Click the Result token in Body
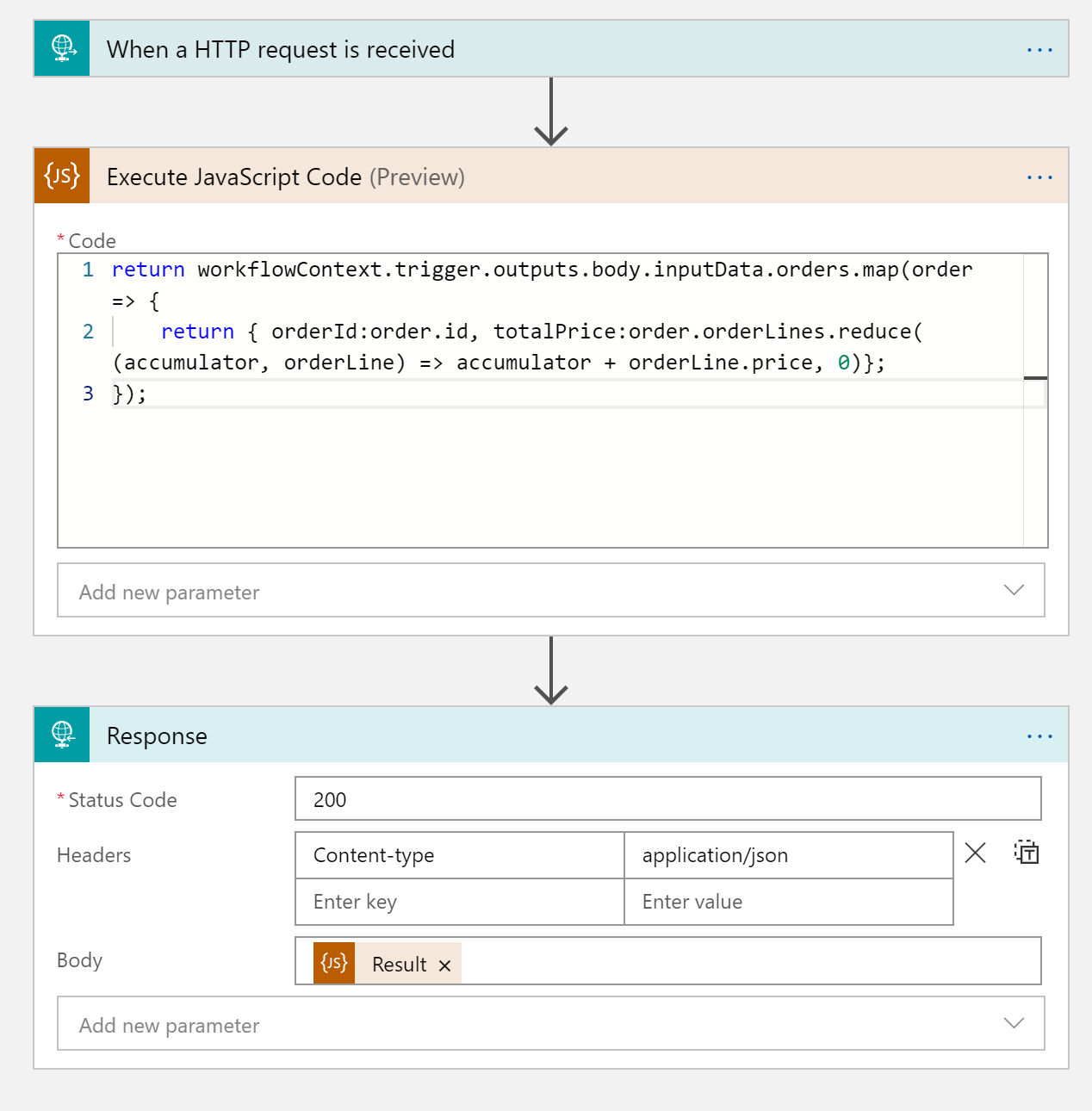1092x1111 pixels. [399, 964]
